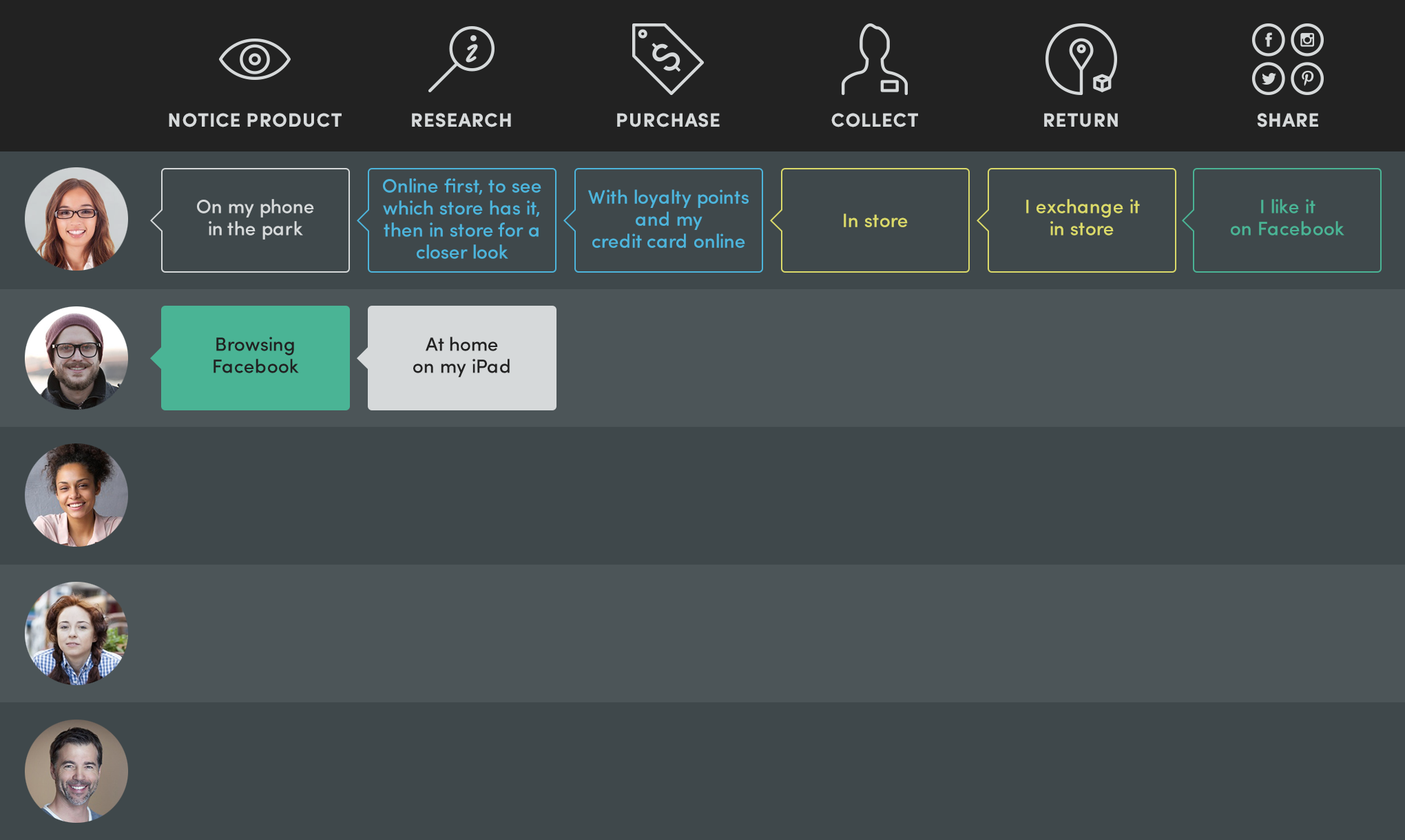The image size is (1405, 840).
Task: Click the 'I like it on Facebook' card
Action: (1287, 220)
